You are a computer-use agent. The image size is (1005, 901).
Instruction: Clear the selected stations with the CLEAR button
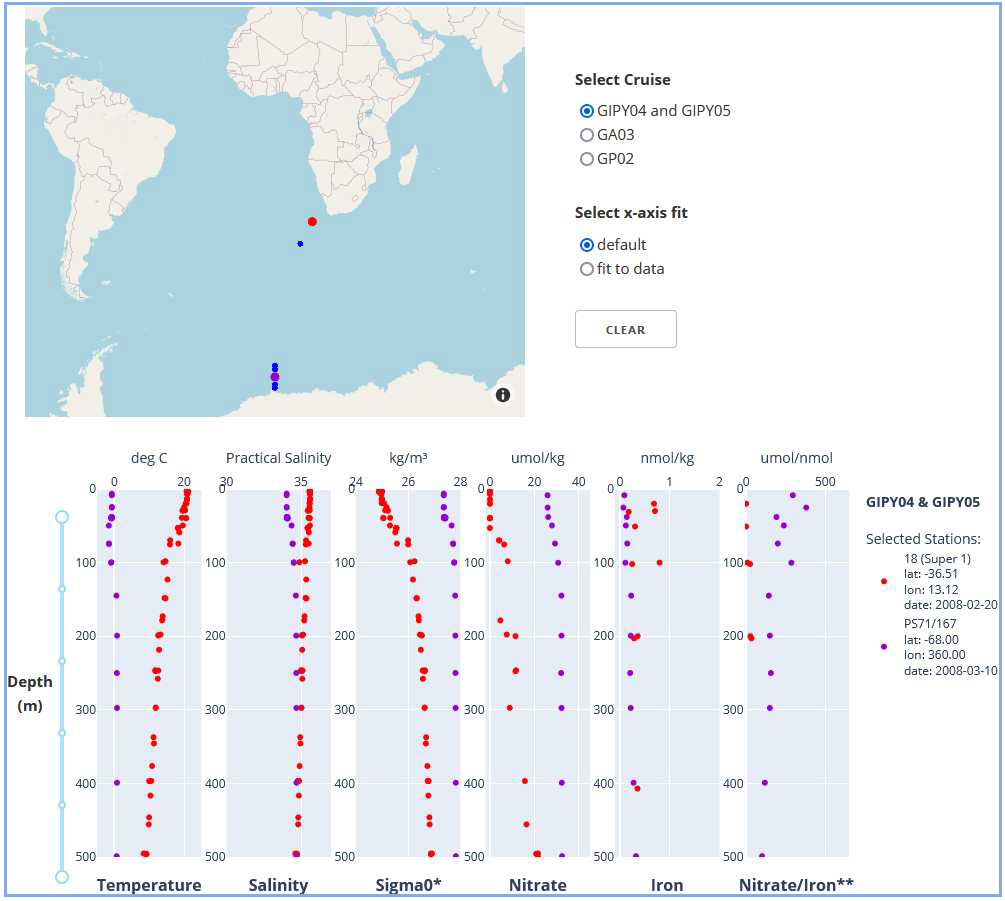click(626, 329)
